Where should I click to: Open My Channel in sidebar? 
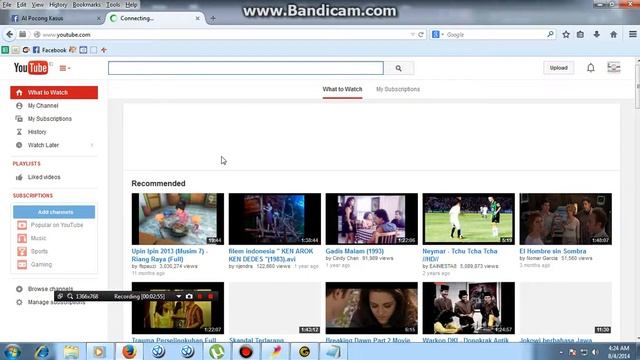pos(43,106)
